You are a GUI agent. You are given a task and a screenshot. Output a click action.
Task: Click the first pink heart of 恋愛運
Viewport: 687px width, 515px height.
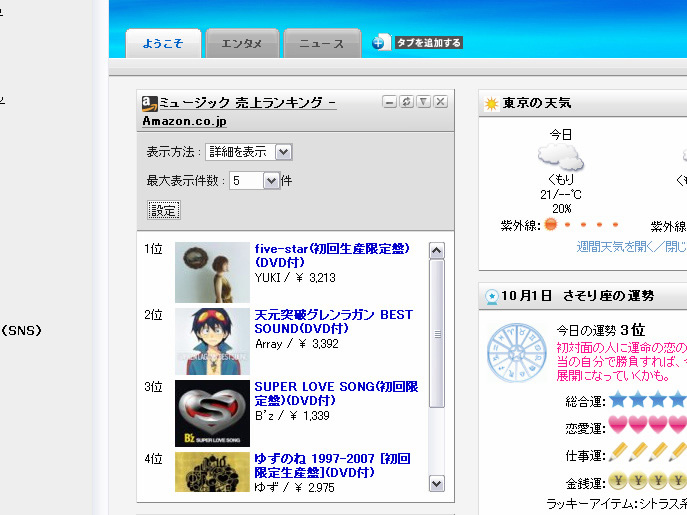(x=618, y=425)
